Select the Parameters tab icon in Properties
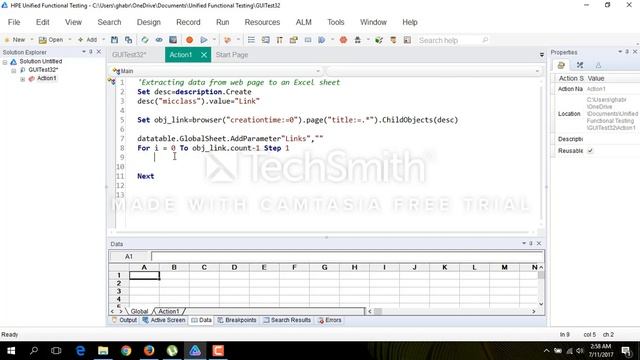640x360 pixels. tap(580, 65)
